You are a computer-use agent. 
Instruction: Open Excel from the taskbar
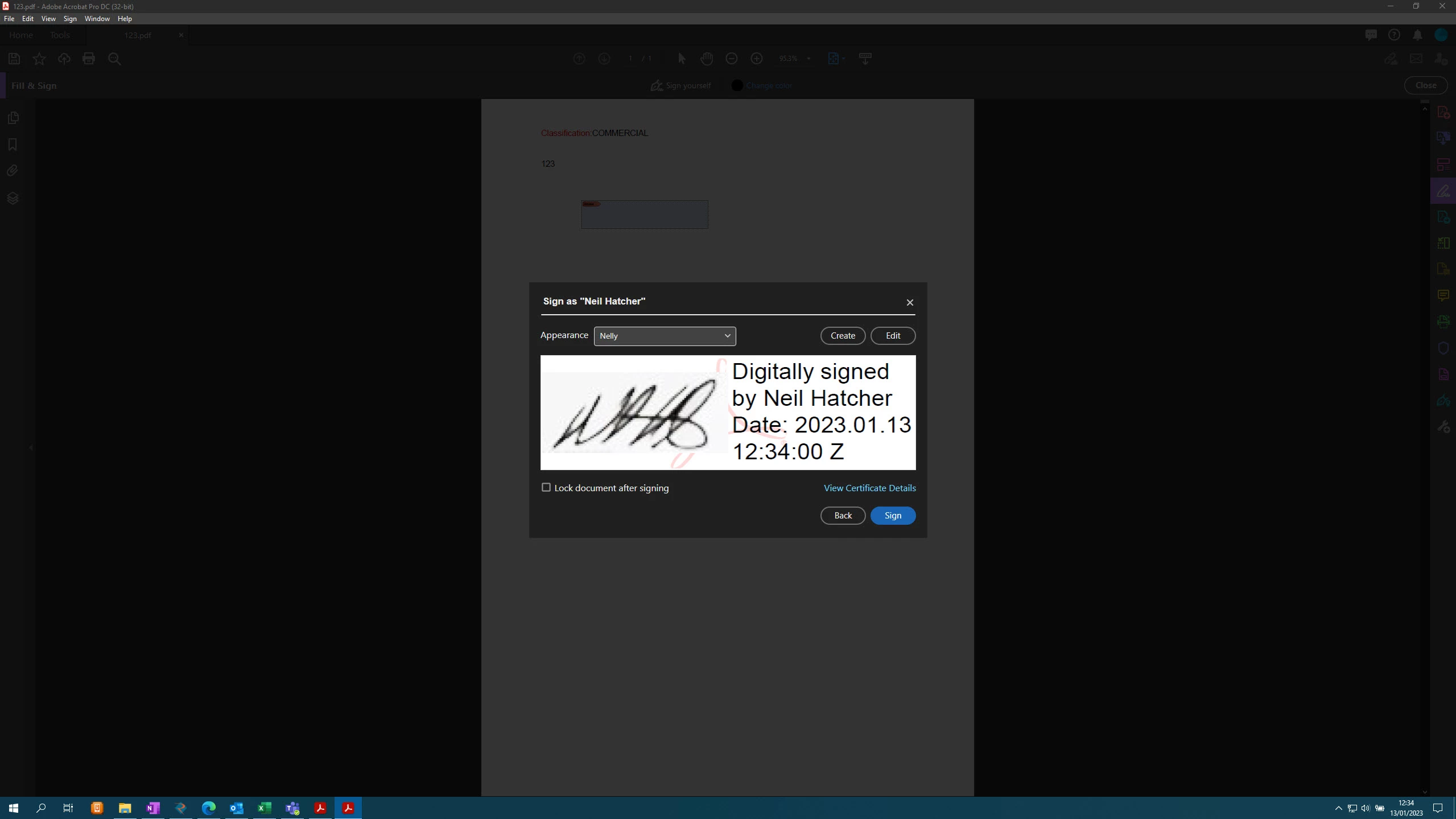(265, 808)
